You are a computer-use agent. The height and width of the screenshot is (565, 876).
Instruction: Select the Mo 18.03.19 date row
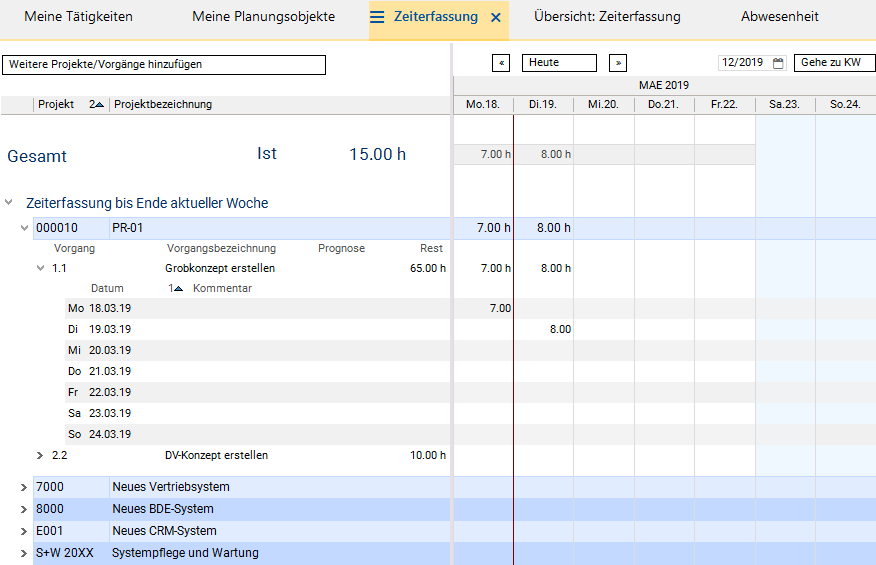258,308
